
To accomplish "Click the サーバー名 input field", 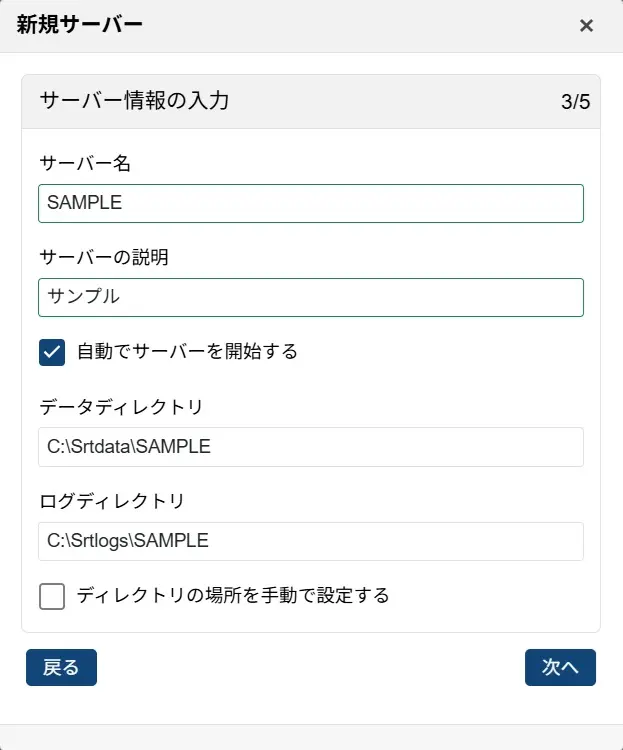I will pos(310,203).
